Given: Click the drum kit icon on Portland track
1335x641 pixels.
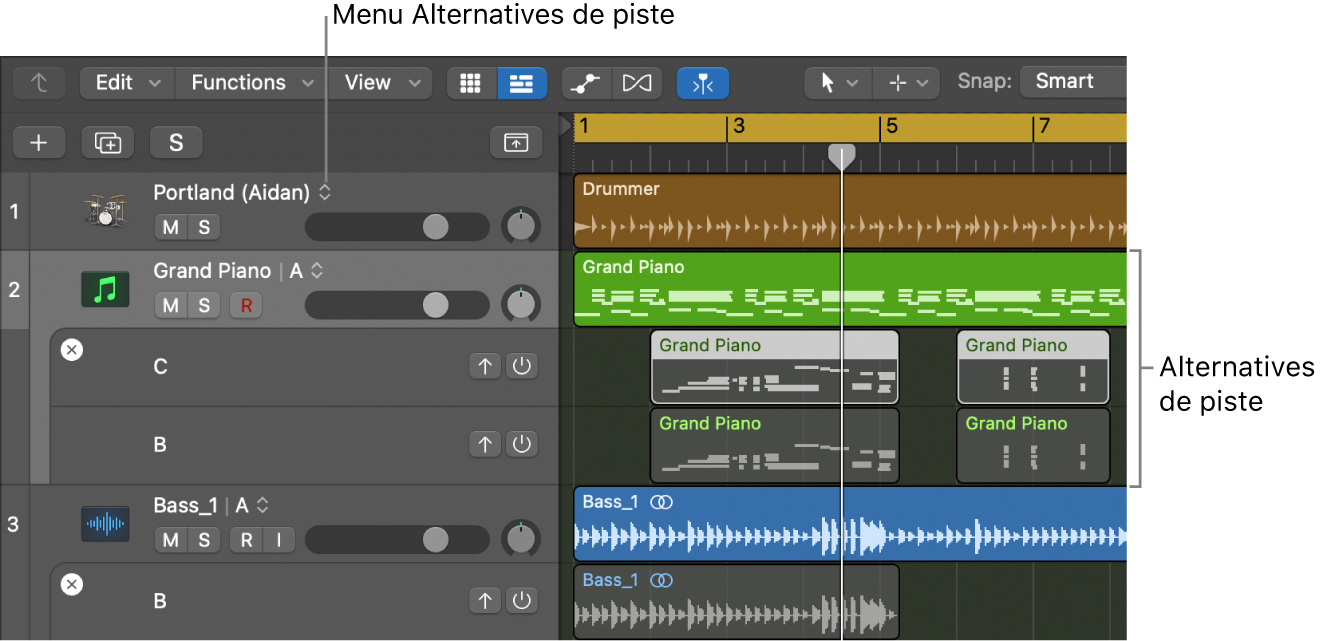Looking at the screenshot, I should click(105, 211).
